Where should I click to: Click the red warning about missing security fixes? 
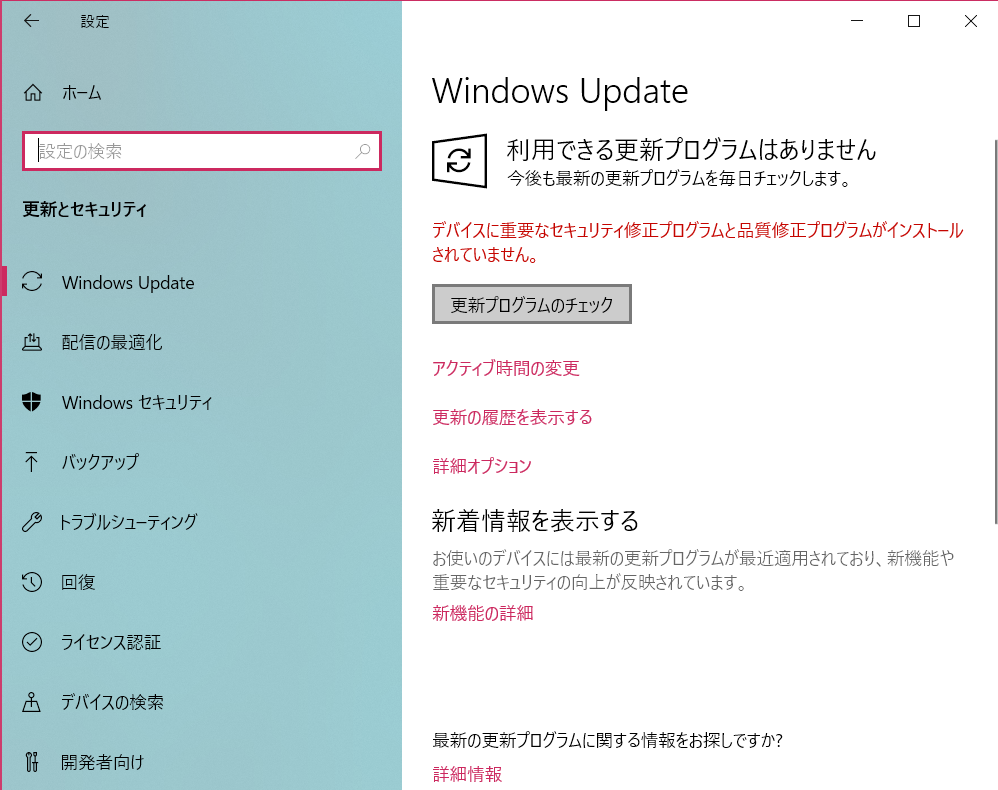click(698, 243)
